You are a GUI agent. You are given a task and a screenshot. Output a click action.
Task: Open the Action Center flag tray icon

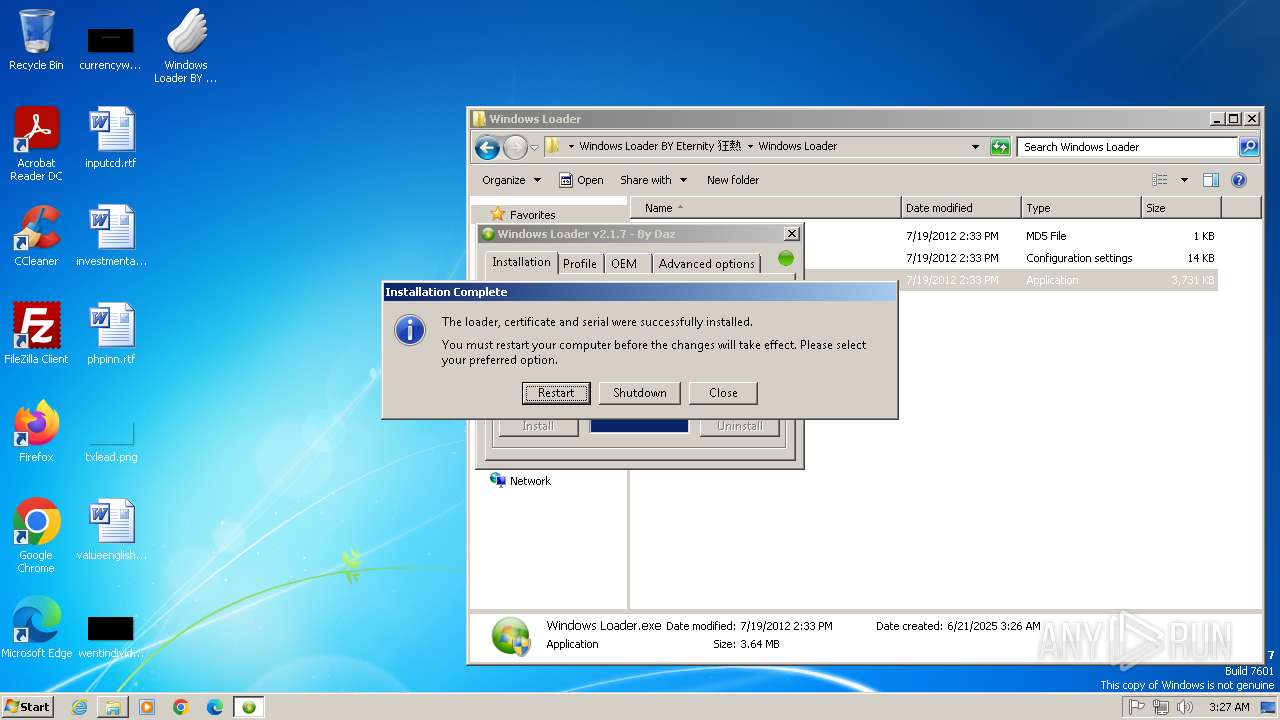tap(1137, 707)
